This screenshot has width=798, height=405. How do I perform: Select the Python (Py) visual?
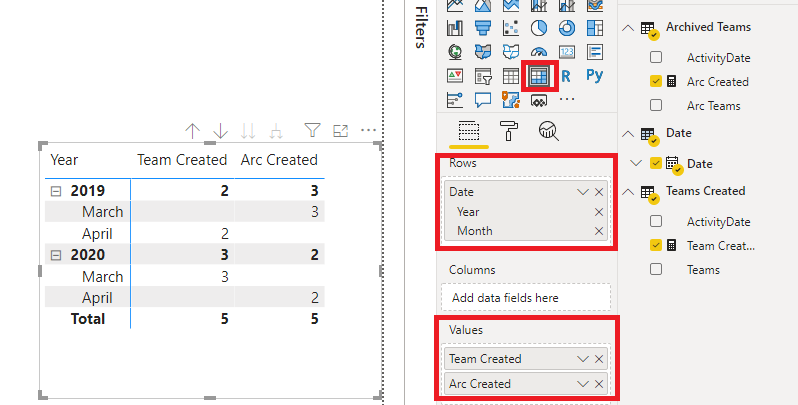coord(595,75)
